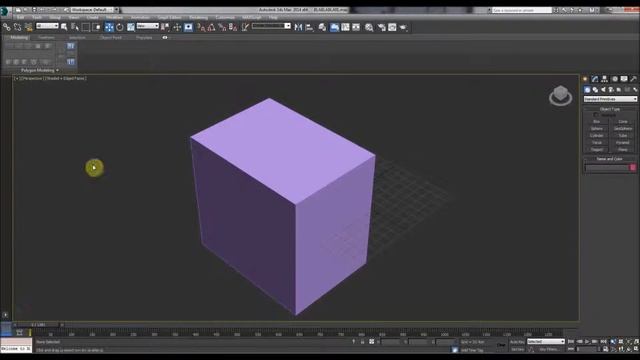The image size is (640, 360).
Task: Pick the Rectangular Selection Region tool
Action: tap(86, 27)
